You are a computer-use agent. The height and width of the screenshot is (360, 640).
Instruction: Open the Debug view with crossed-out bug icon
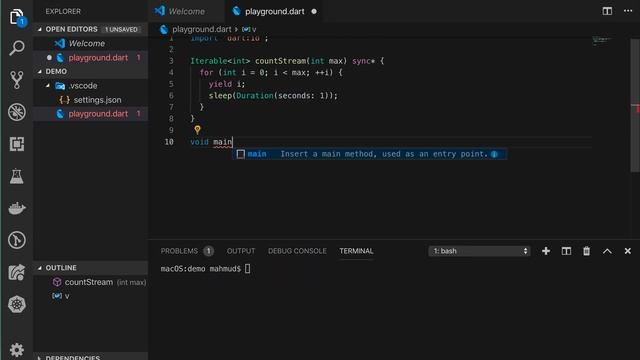(x=17, y=112)
